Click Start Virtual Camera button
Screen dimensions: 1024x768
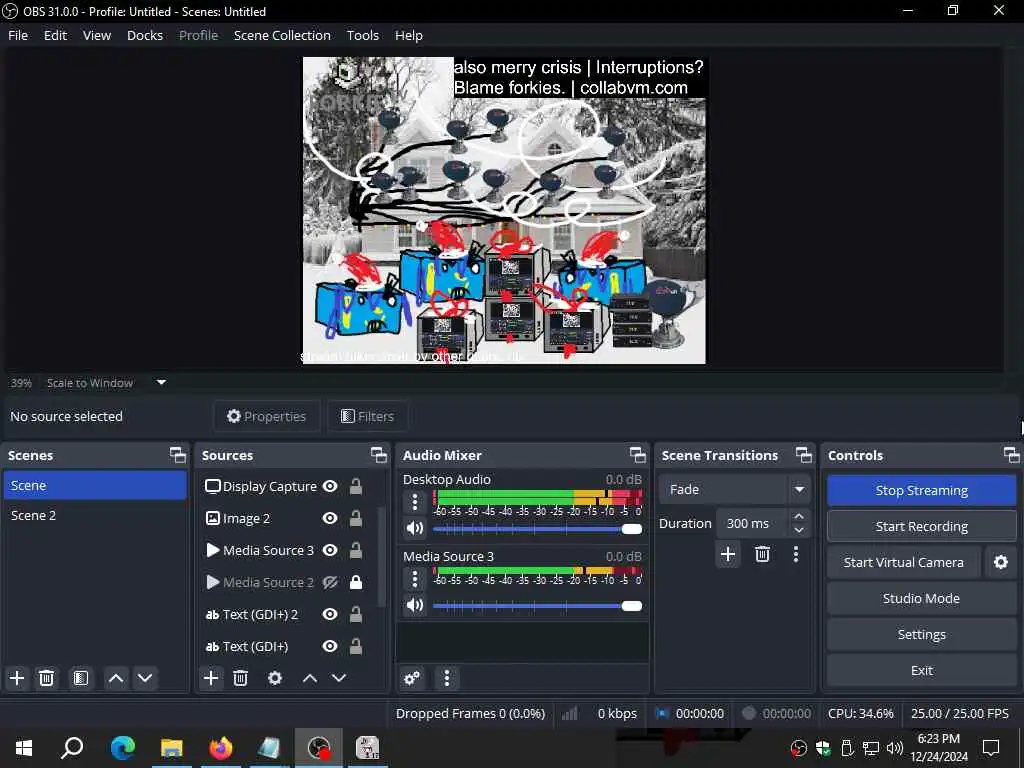pyautogui.click(x=903, y=562)
